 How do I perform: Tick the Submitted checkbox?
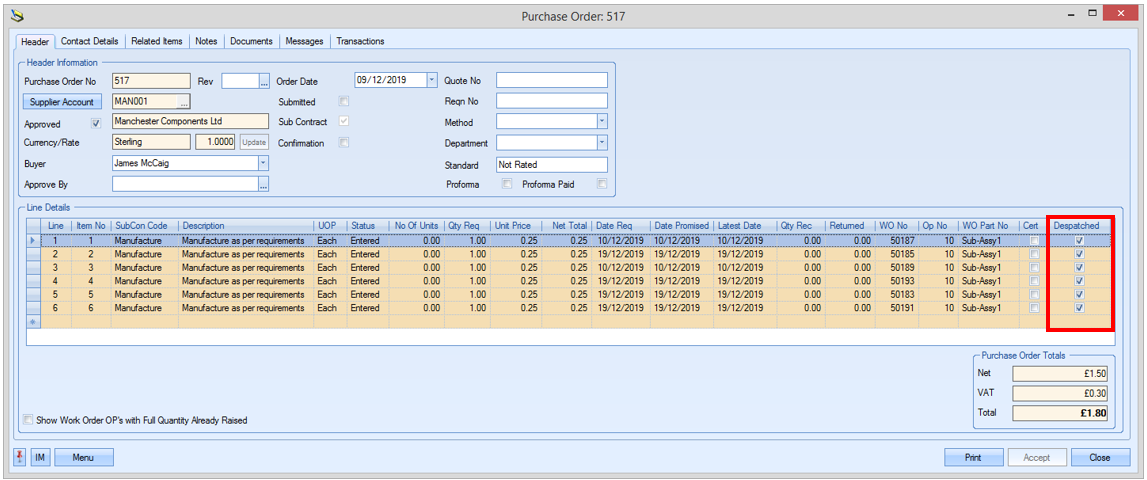pyautogui.click(x=344, y=102)
